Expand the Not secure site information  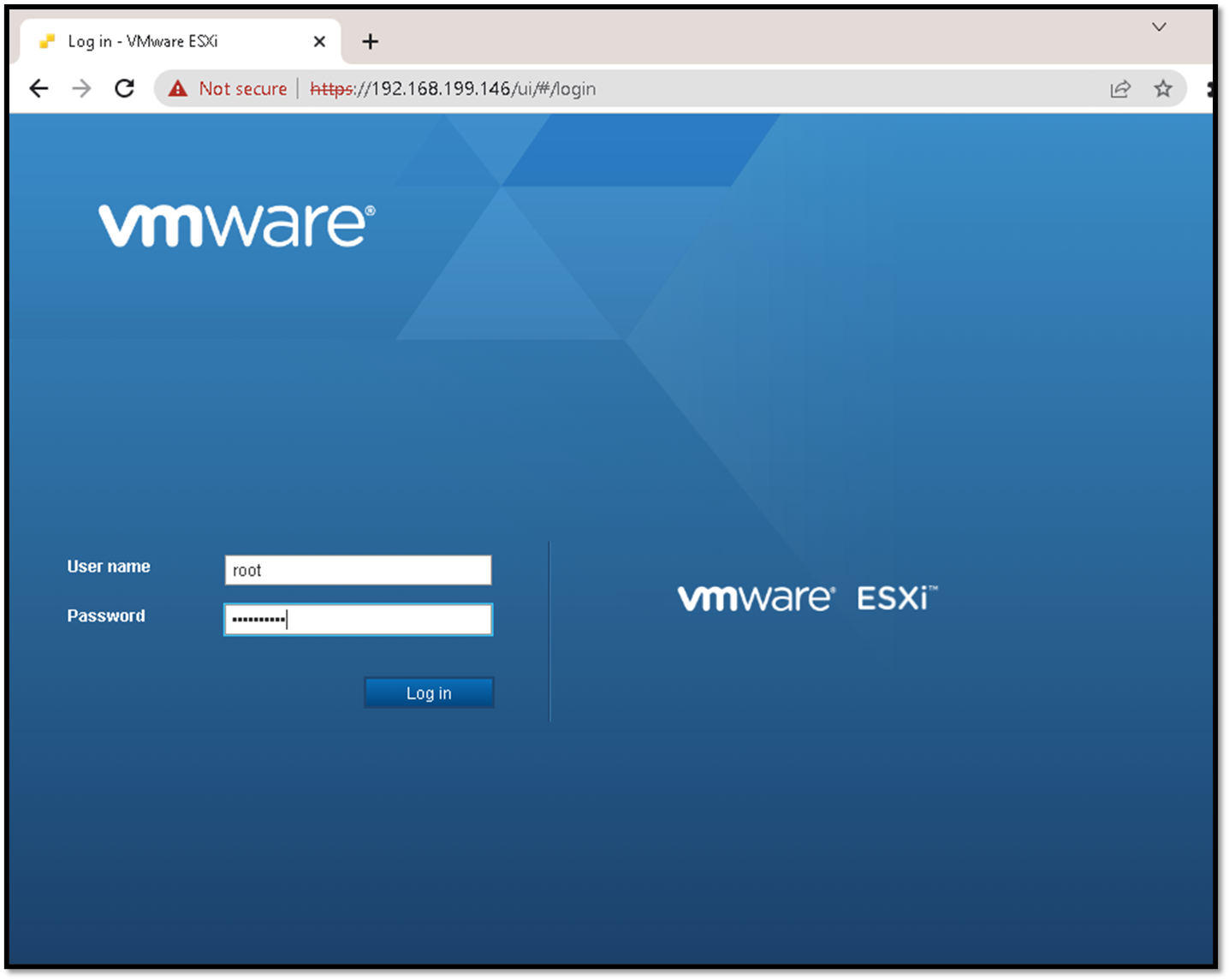(x=242, y=88)
